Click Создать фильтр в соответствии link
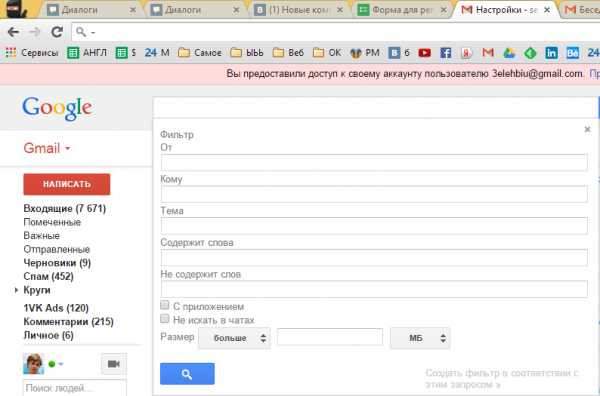This screenshot has height=396, width=600. 502,378
